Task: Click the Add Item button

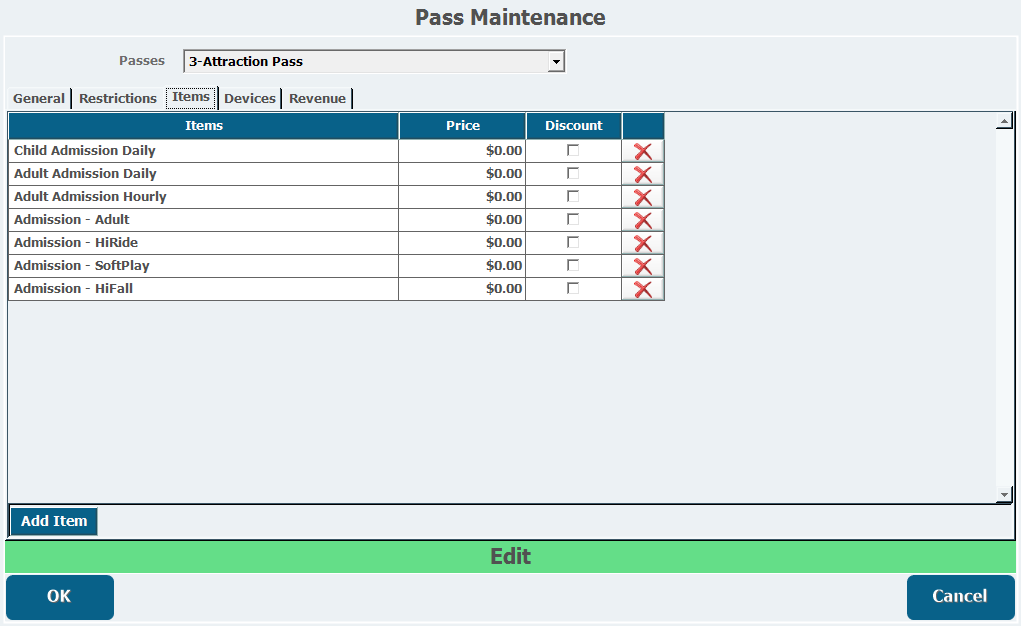Action: [54, 521]
